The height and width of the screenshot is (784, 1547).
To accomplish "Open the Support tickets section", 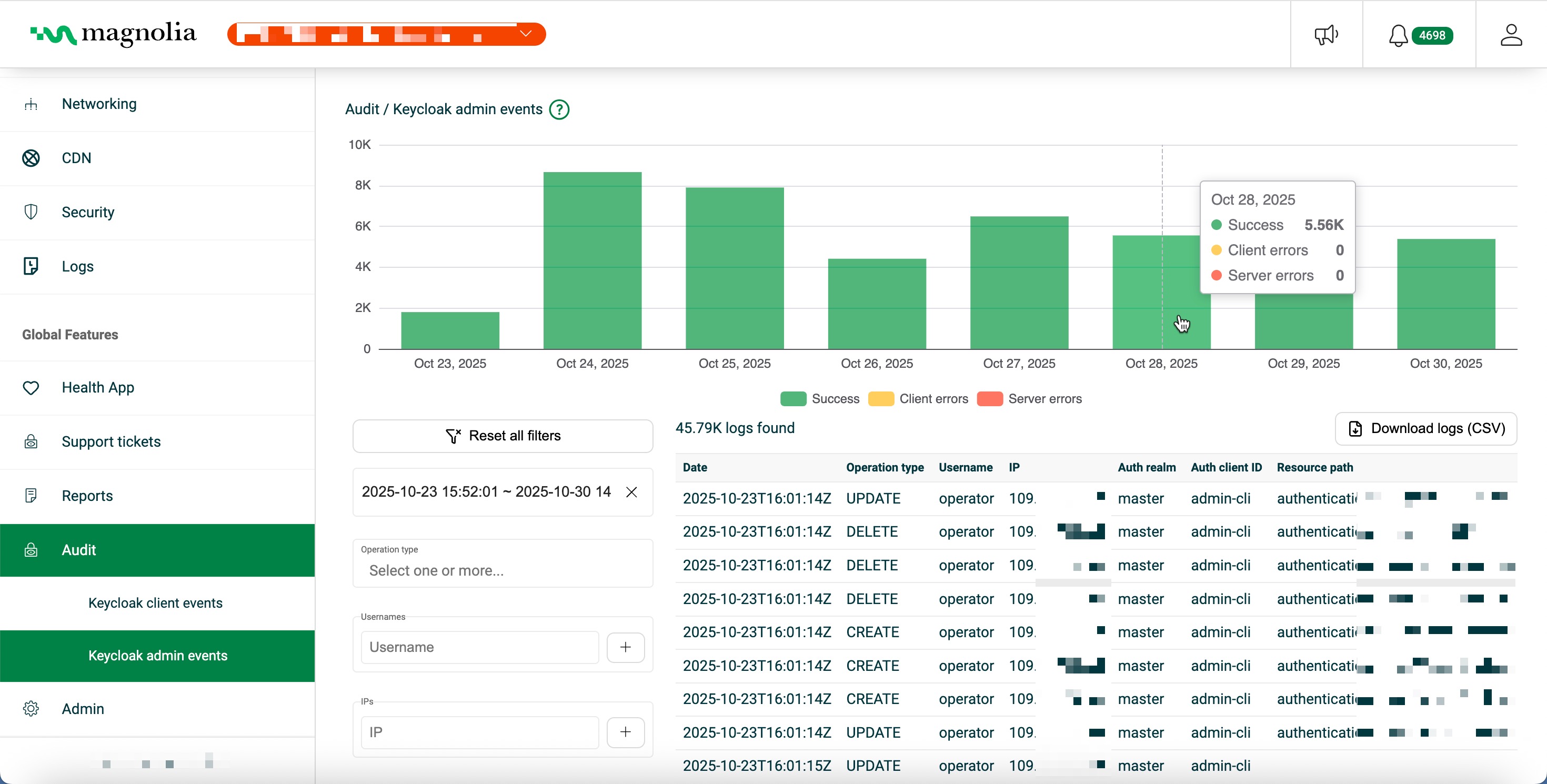I will 110,441.
